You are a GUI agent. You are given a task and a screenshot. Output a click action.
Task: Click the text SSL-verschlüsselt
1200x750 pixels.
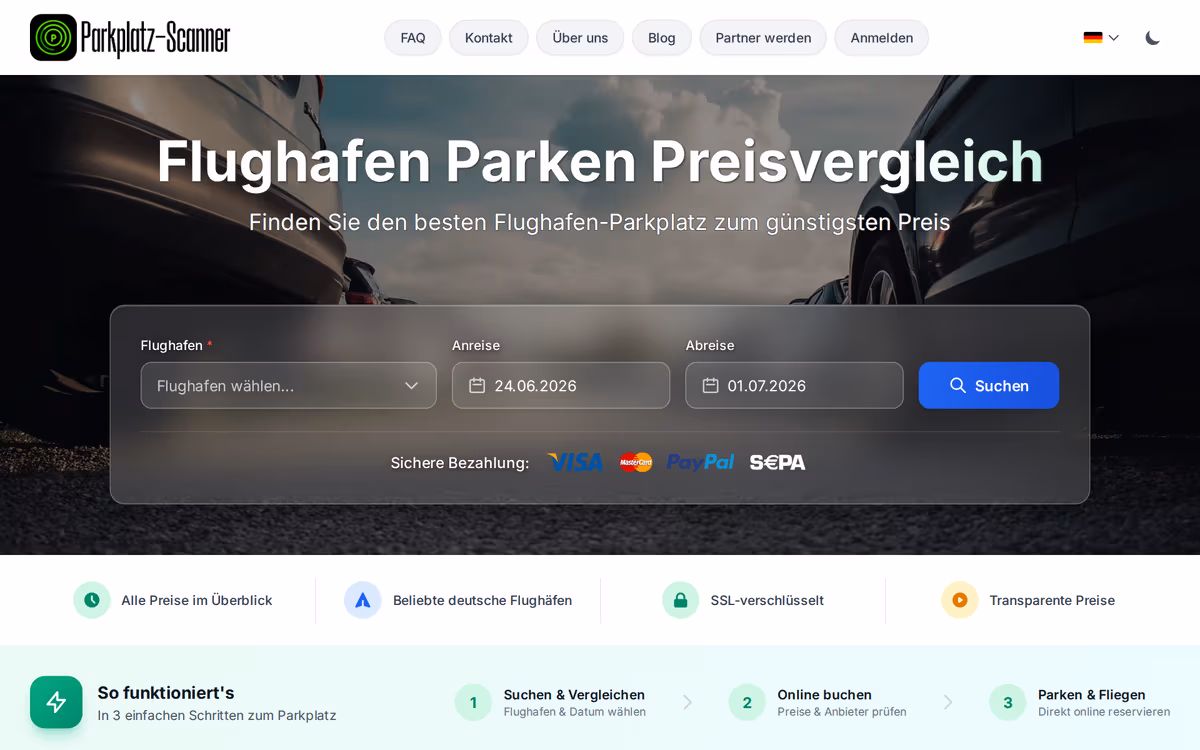(x=767, y=600)
